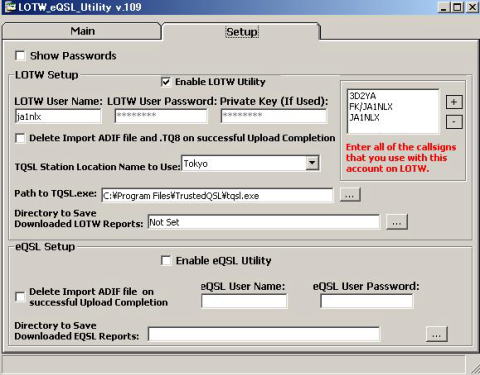
Task: Click the Private Key input field
Action: (x=274, y=116)
